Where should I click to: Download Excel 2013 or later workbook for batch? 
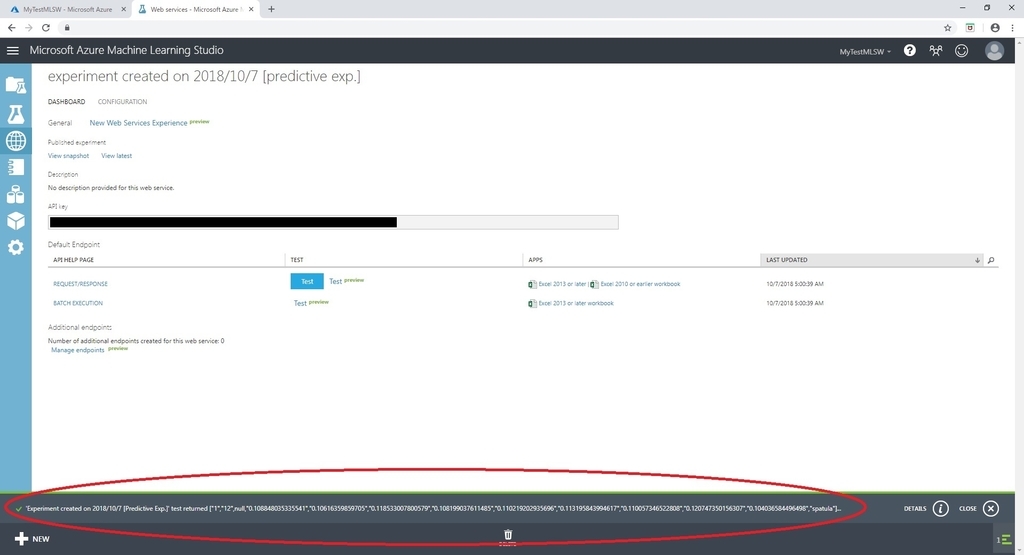(571, 304)
